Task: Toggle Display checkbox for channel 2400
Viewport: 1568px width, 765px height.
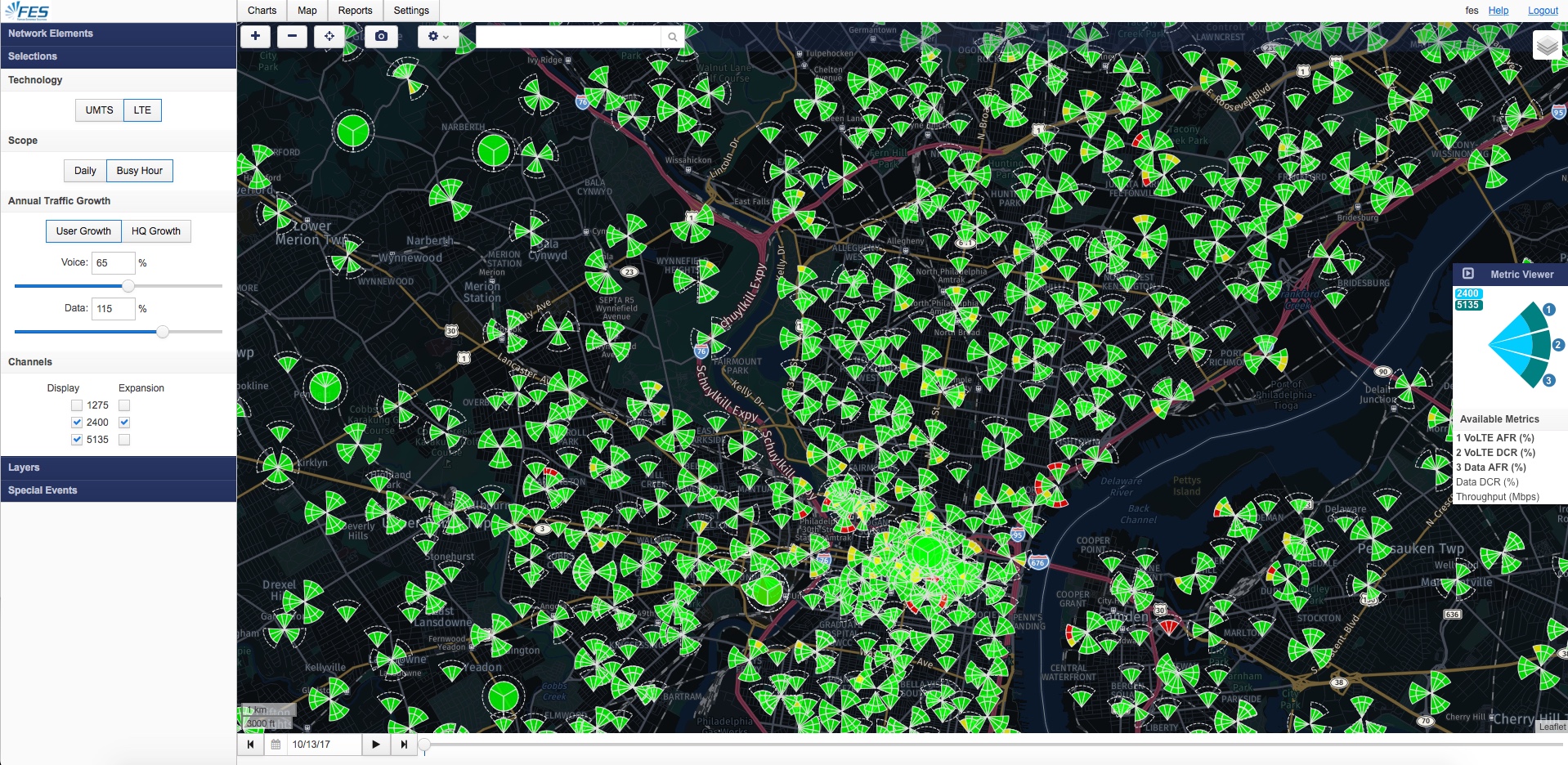Action: click(x=77, y=423)
